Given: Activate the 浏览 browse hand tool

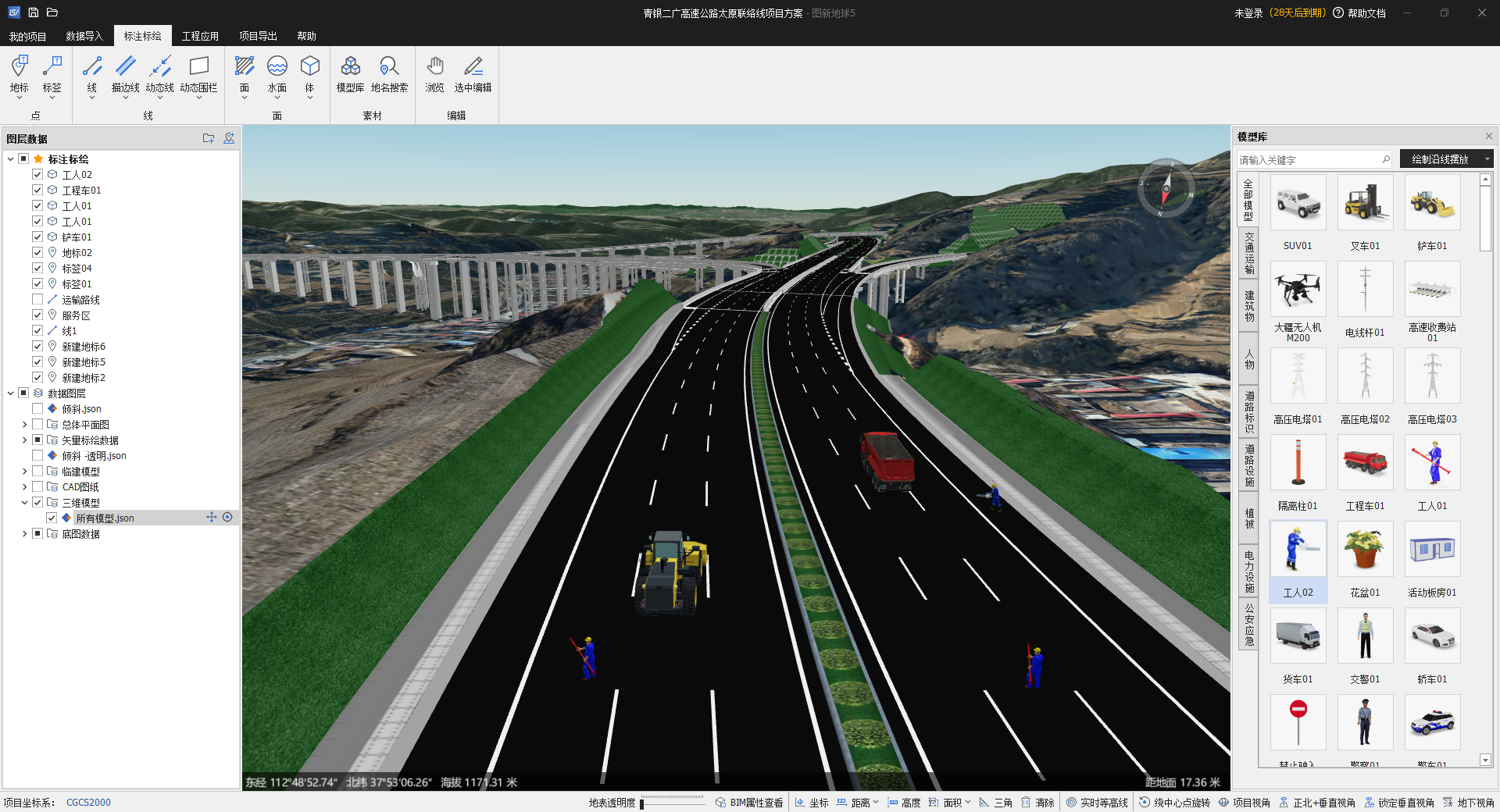Looking at the screenshot, I should tap(434, 74).
